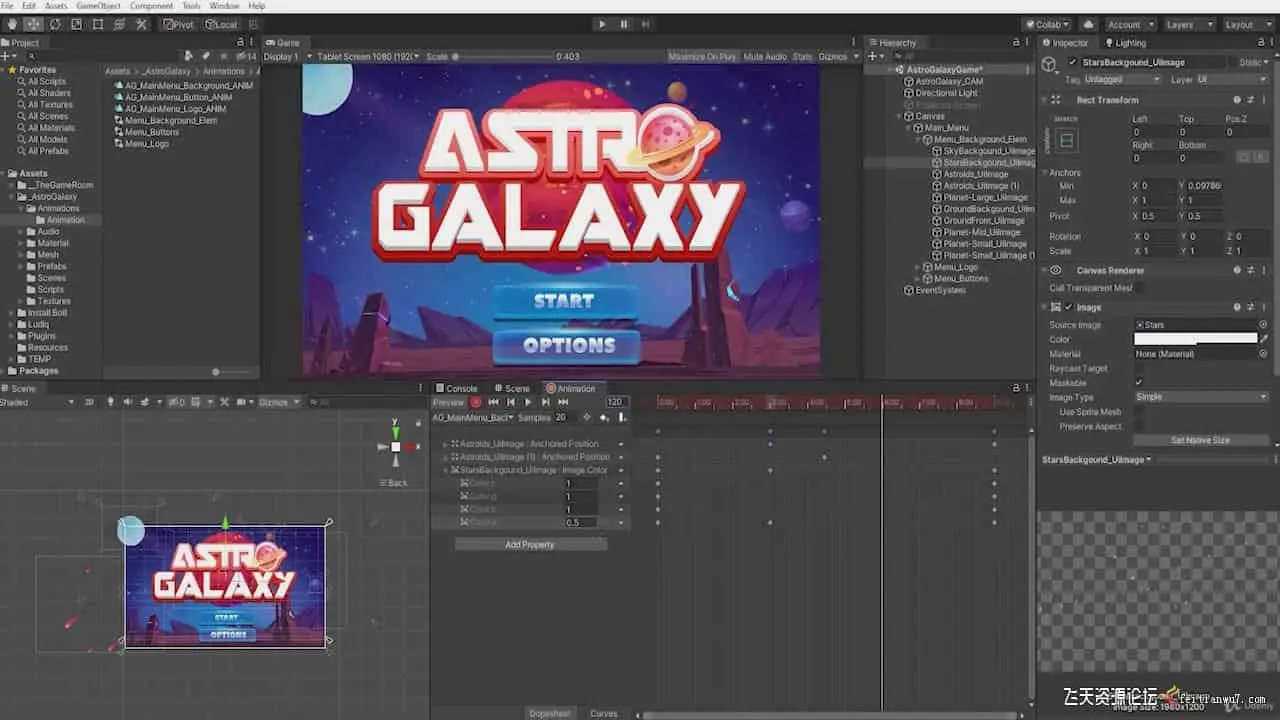Switch to the Console tab
The width and height of the screenshot is (1280, 720).
(456, 388)
